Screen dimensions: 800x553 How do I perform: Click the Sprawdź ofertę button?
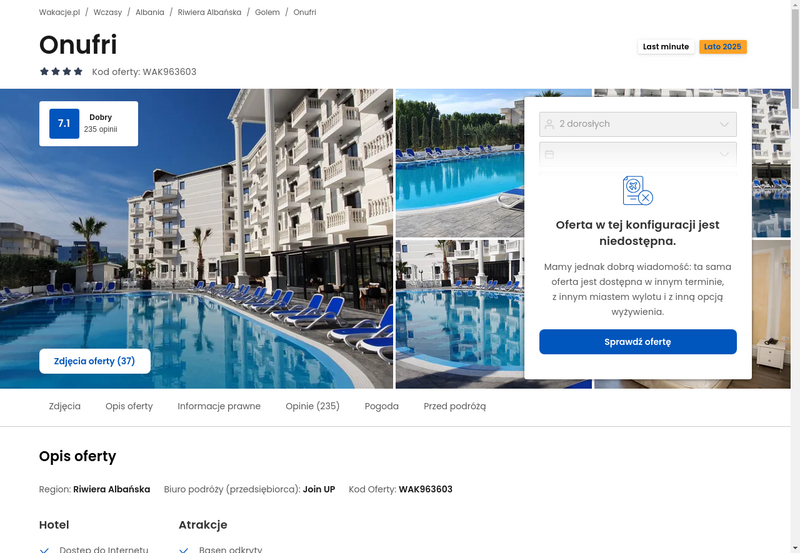tap(638, 342)
